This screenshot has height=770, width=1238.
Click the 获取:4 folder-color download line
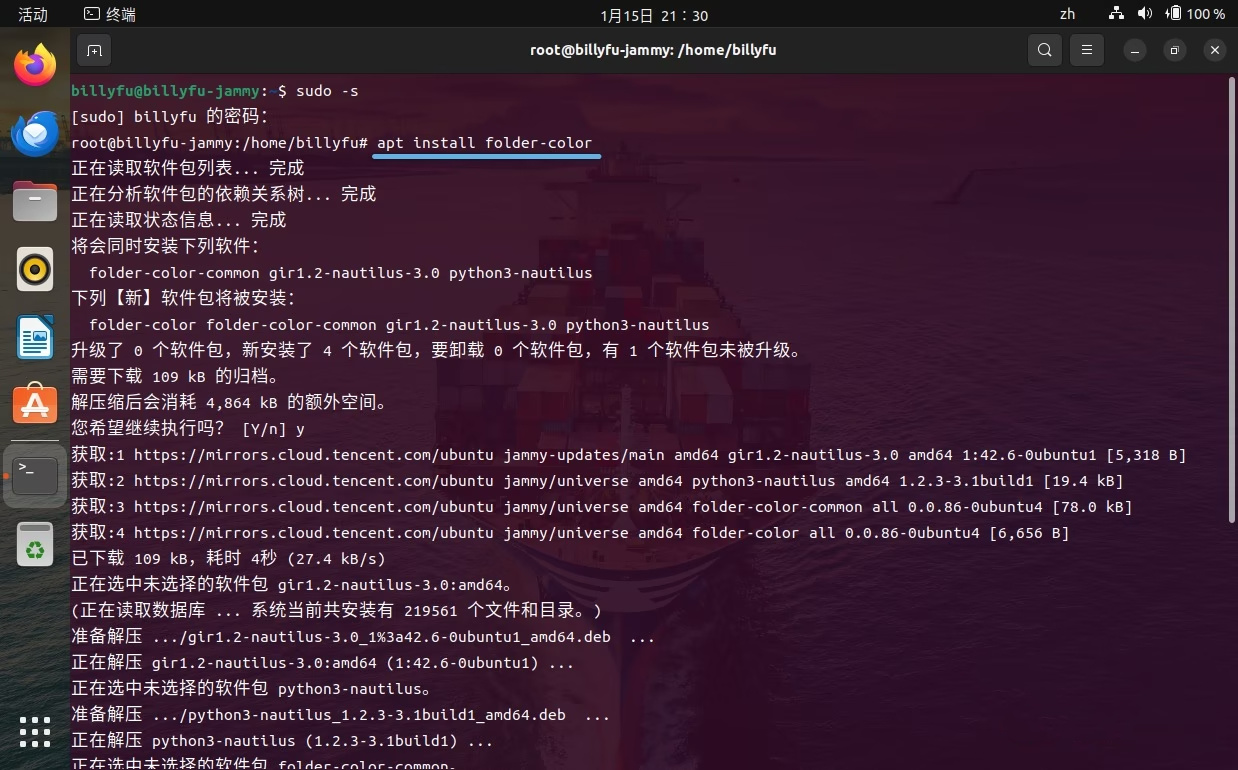coord(570,532)
